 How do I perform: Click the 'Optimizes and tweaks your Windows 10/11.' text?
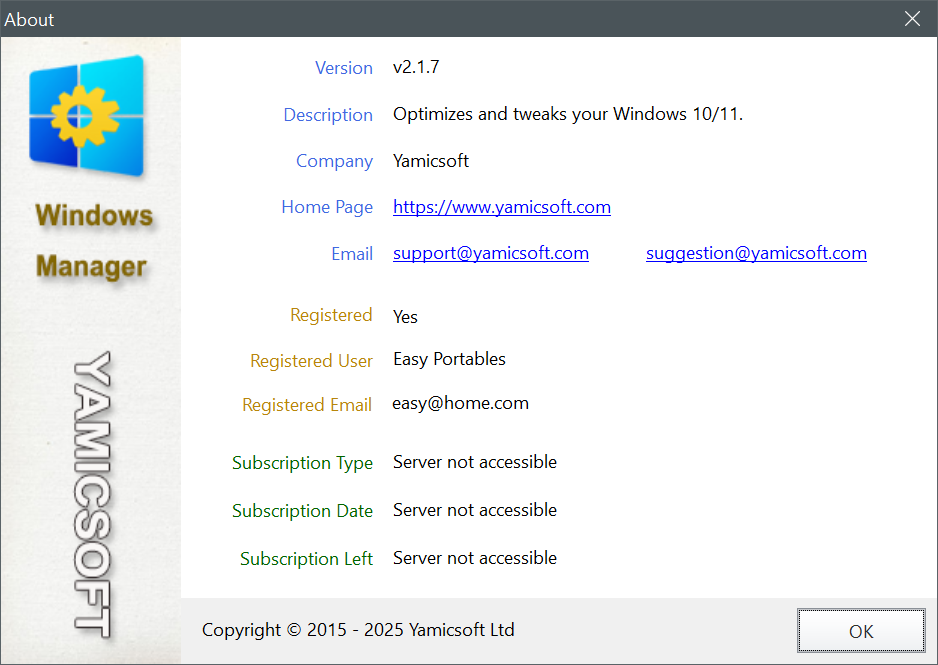click(x=568, y=114)
